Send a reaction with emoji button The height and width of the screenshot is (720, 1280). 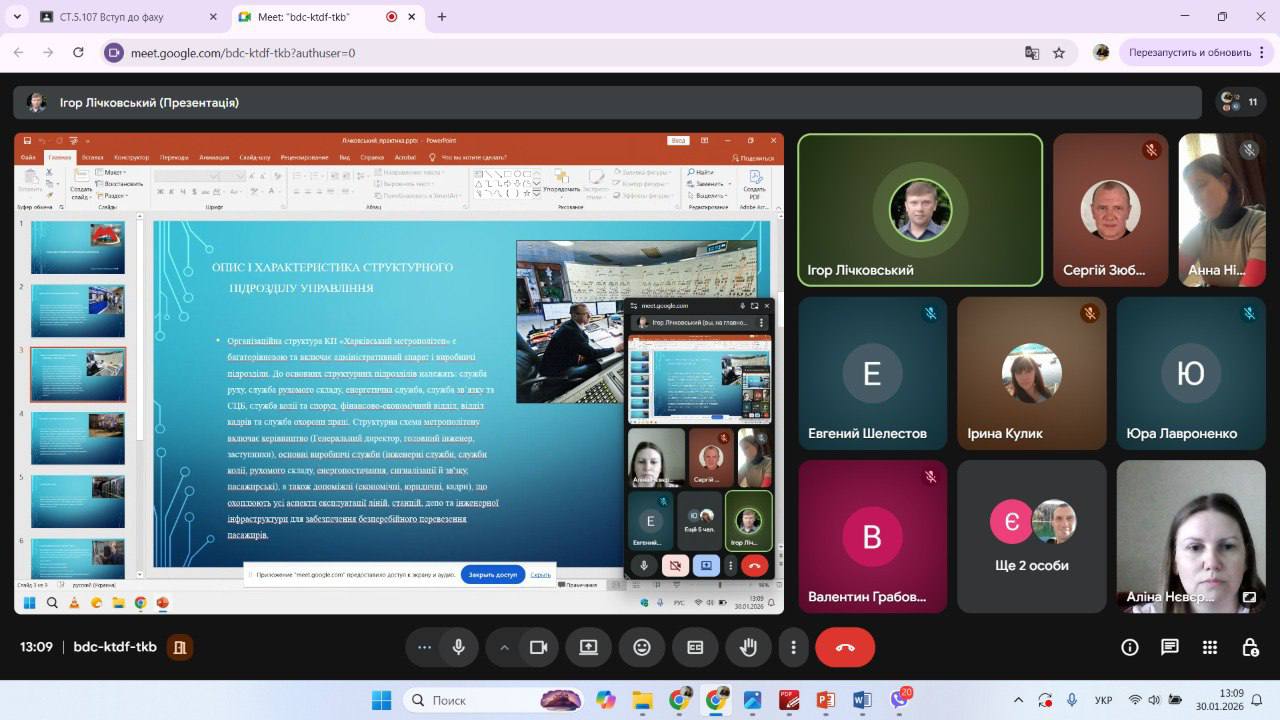pos(642,647)
